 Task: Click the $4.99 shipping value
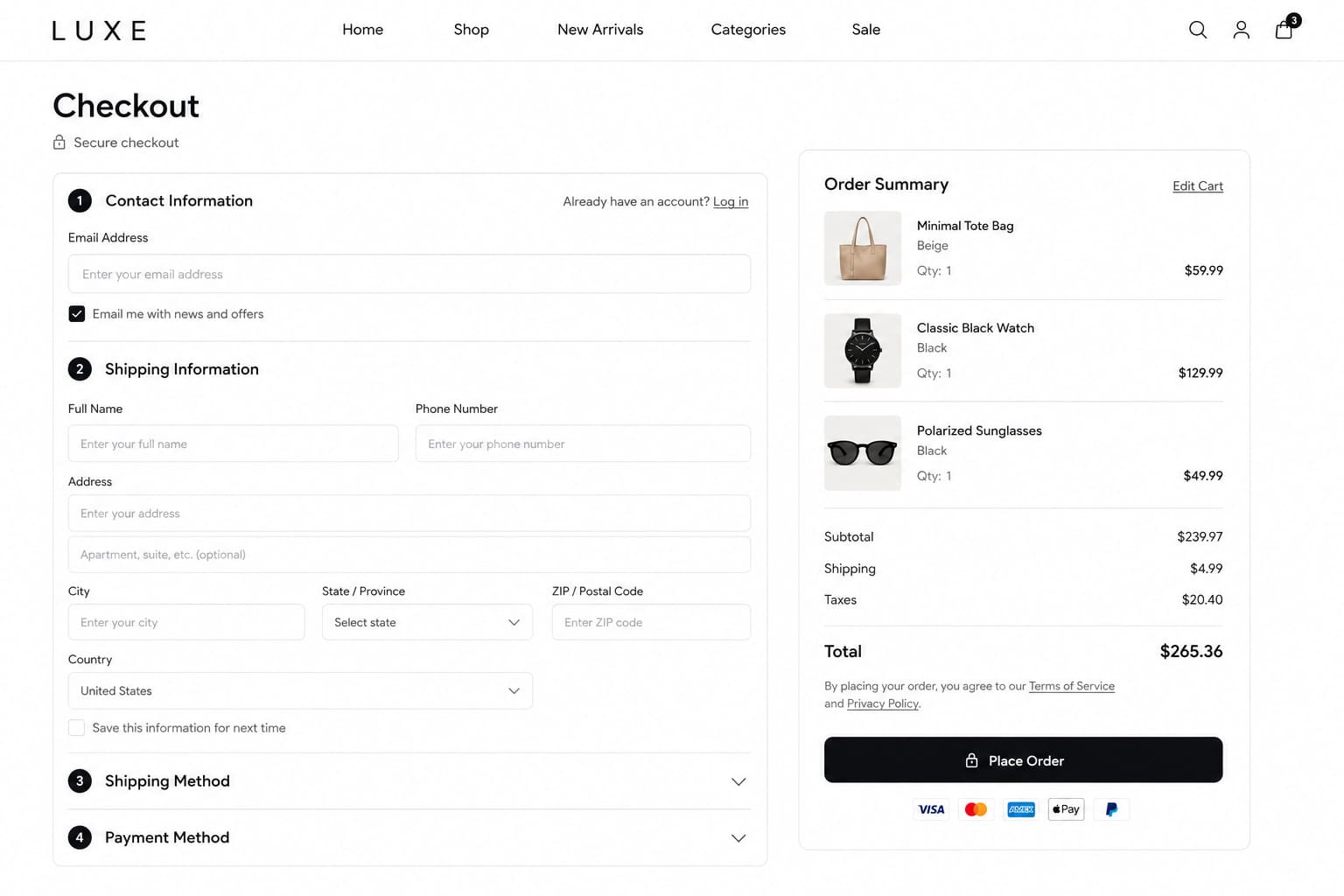coord(1206,569)
